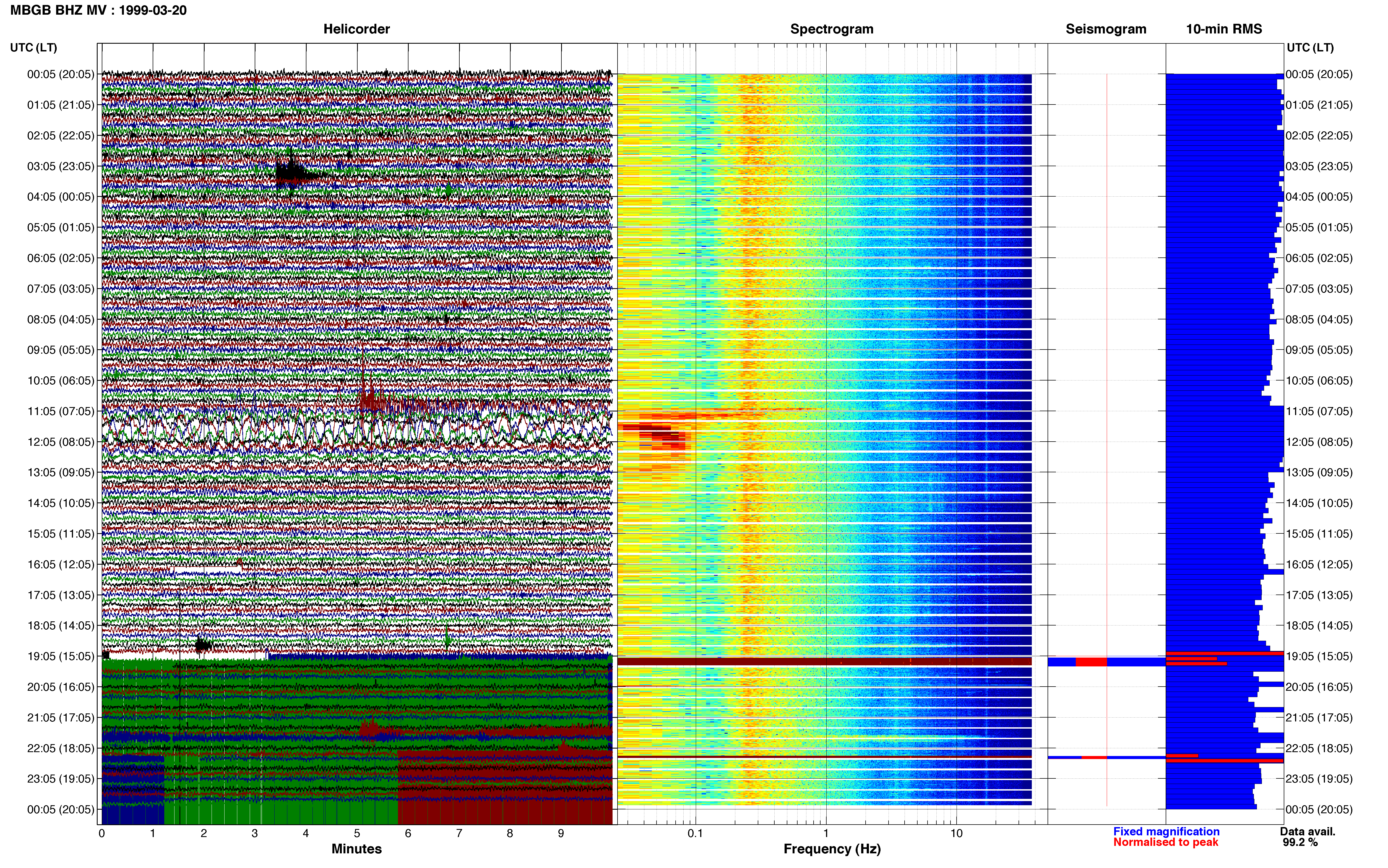Viewport: 1388px width, 868px height.
Task: Click the '10' frequency axis tick label
Action: pyautogui.click(x=956, y=833)
